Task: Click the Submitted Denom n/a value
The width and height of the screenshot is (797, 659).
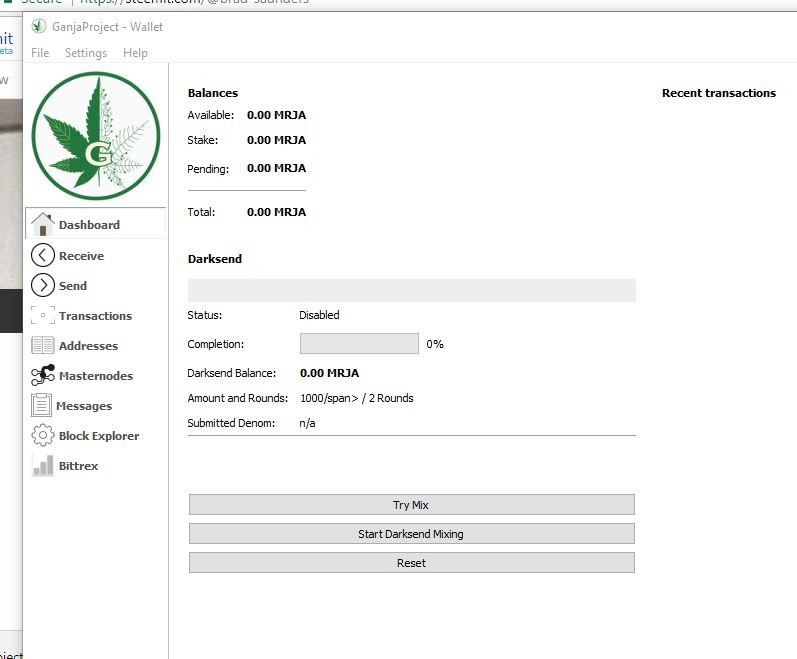Action: click(x=307, y=423)
